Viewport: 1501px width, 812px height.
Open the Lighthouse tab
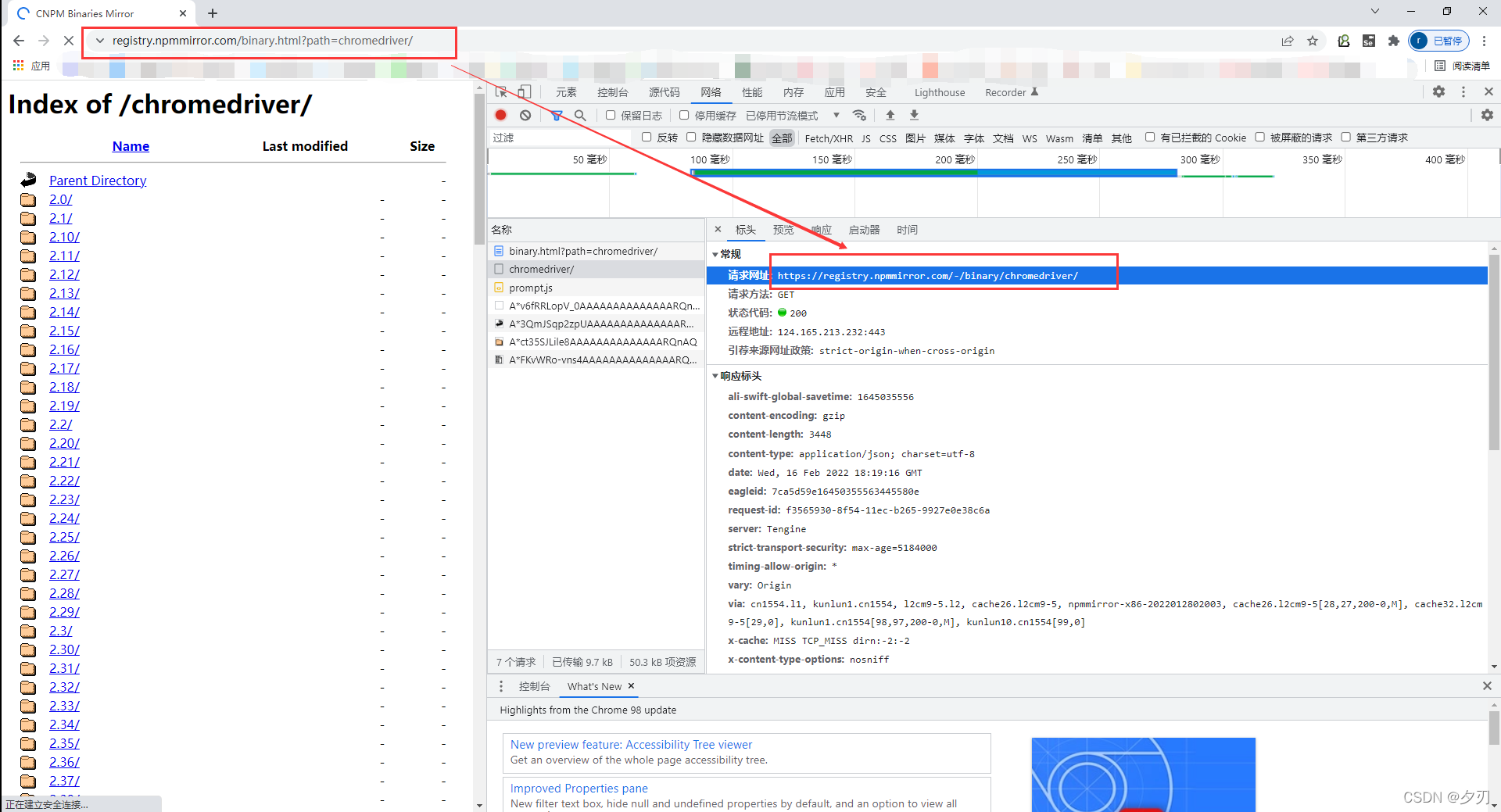click(940, 92)
